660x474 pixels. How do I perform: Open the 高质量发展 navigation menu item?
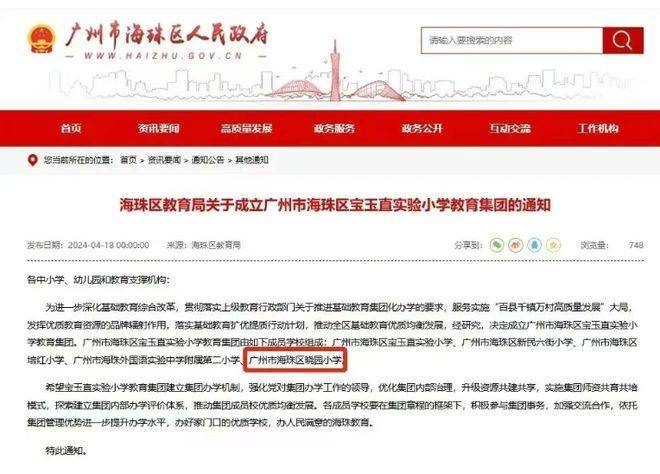[247, 128]
